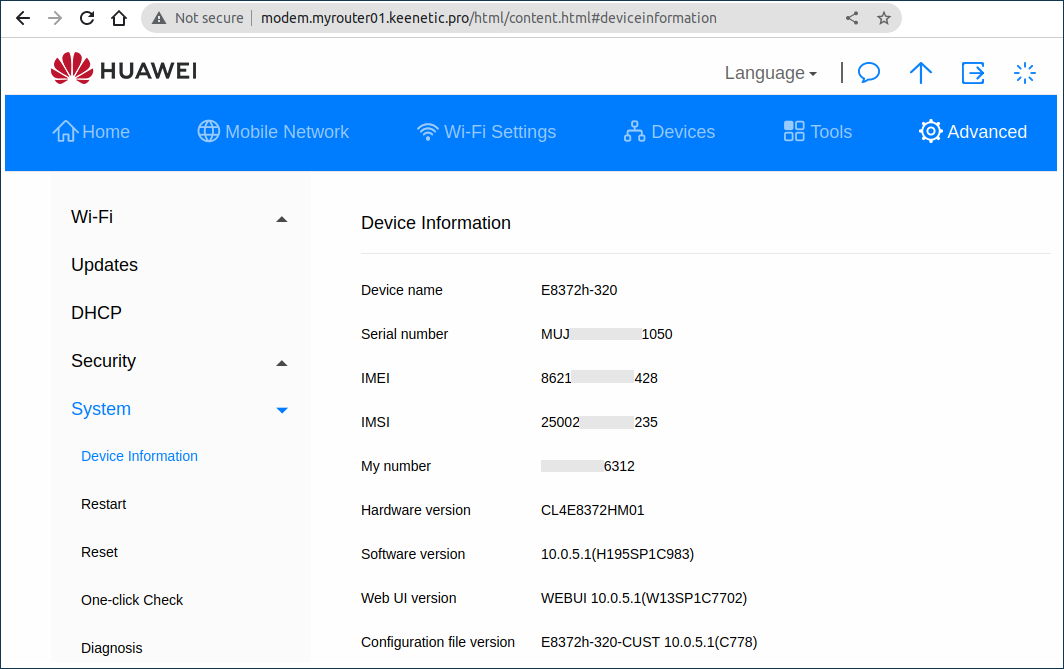Open the Language dropdown
The width and height of the screenshot is (1064, 669).
770,72
